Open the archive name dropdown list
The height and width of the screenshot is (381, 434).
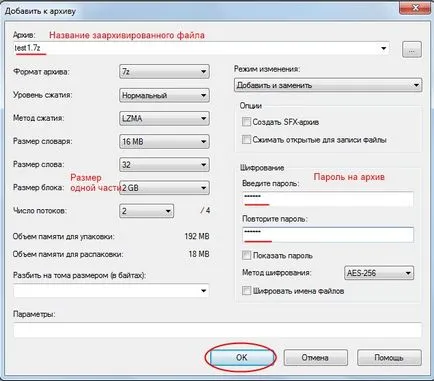[x=384, y=49]
